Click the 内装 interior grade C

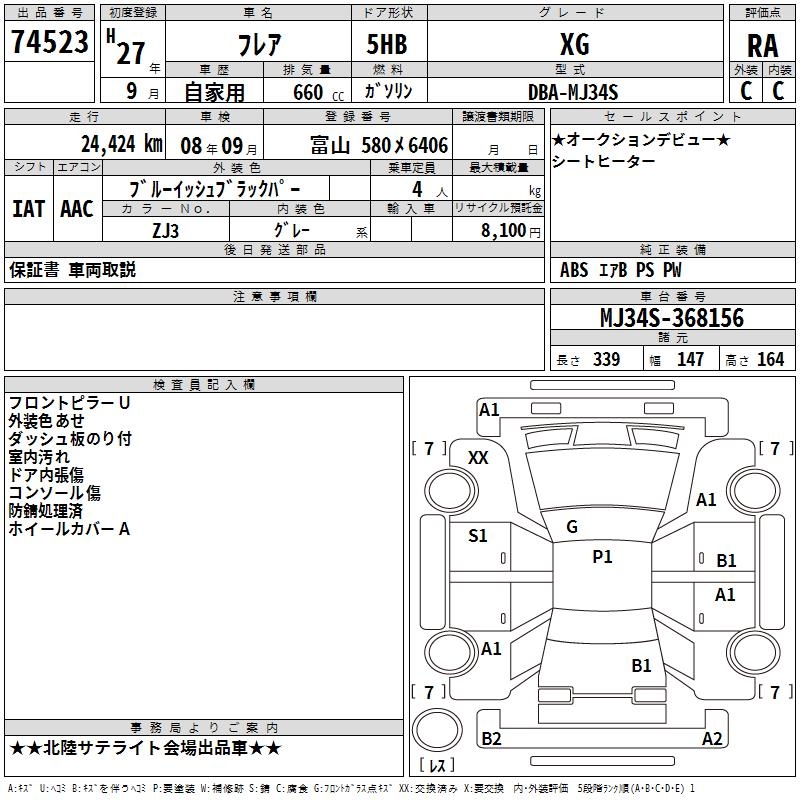click(x=778, y=91)
